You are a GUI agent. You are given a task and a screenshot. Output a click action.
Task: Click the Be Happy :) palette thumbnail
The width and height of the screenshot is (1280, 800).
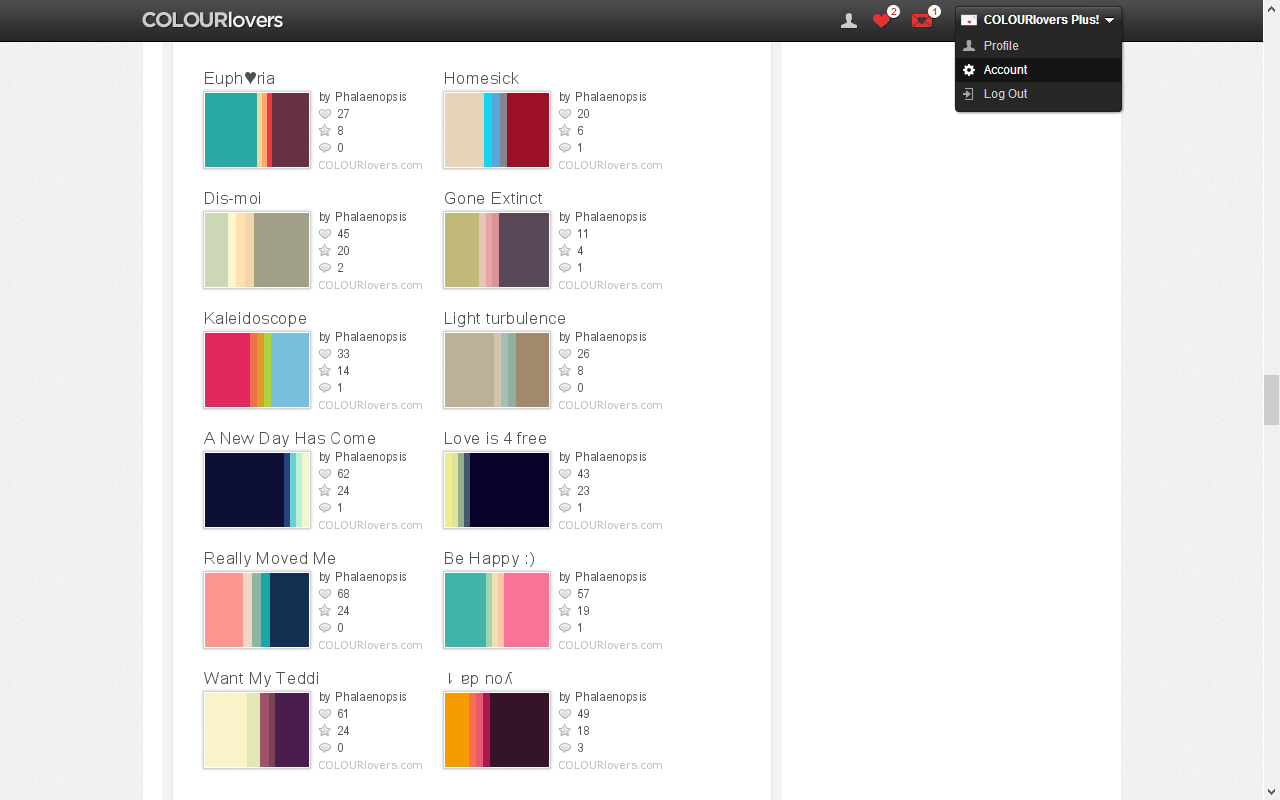[x=497, y=610]
